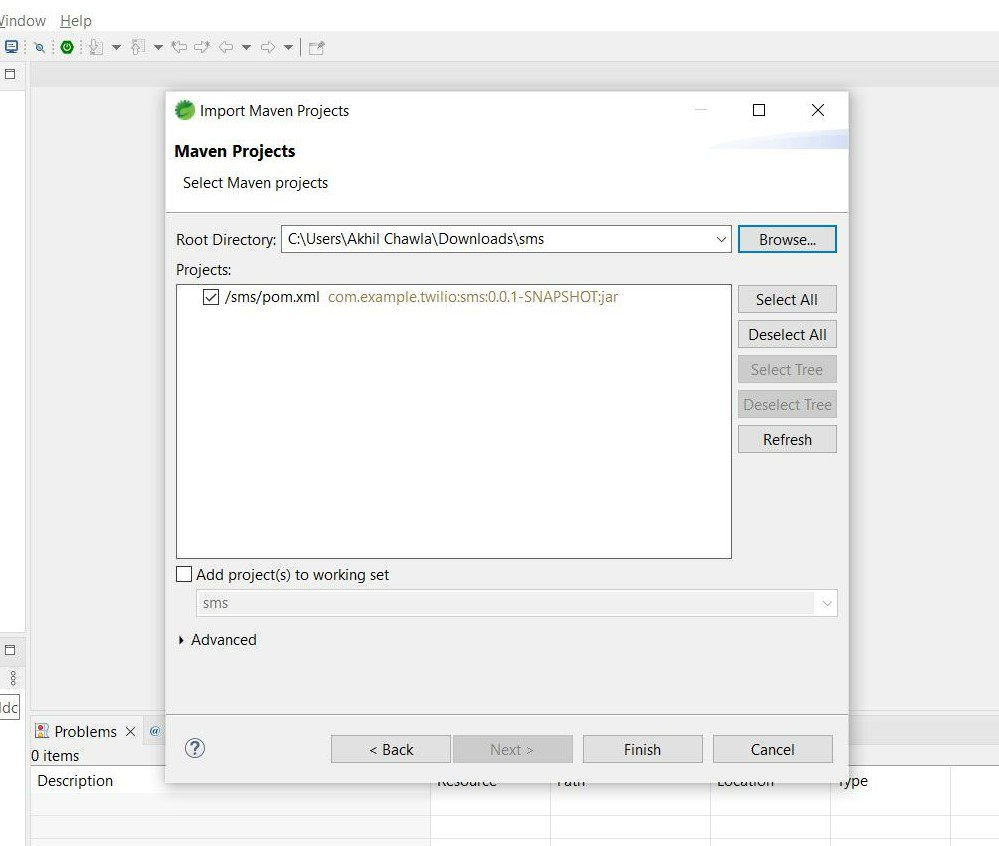Open the new window icon at toolbar's right end
This screenshot has height=846, width=999.
point(317,46)
